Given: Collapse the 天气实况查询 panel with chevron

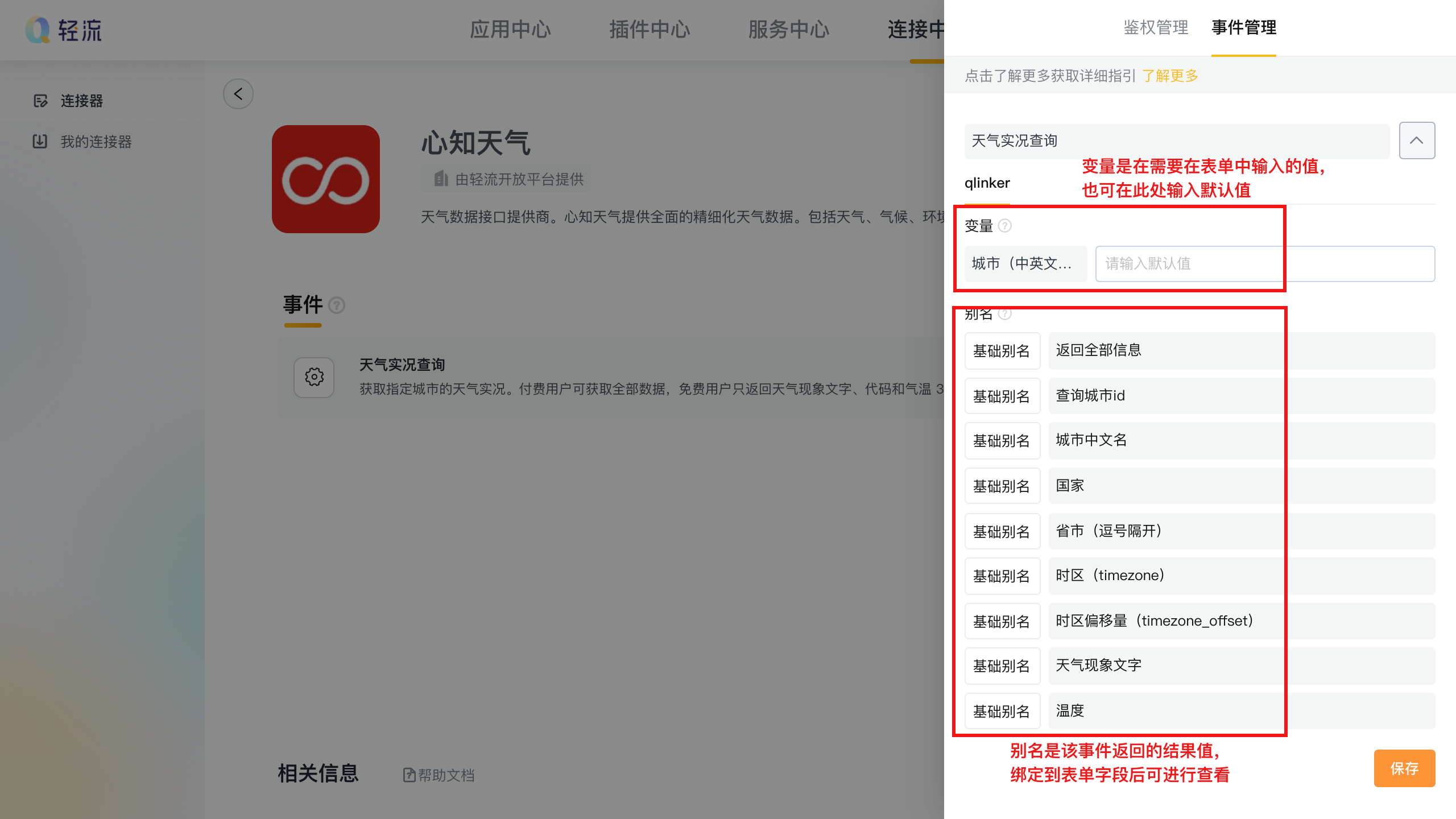Looking at the screenshot, I should click(1417, 140).
